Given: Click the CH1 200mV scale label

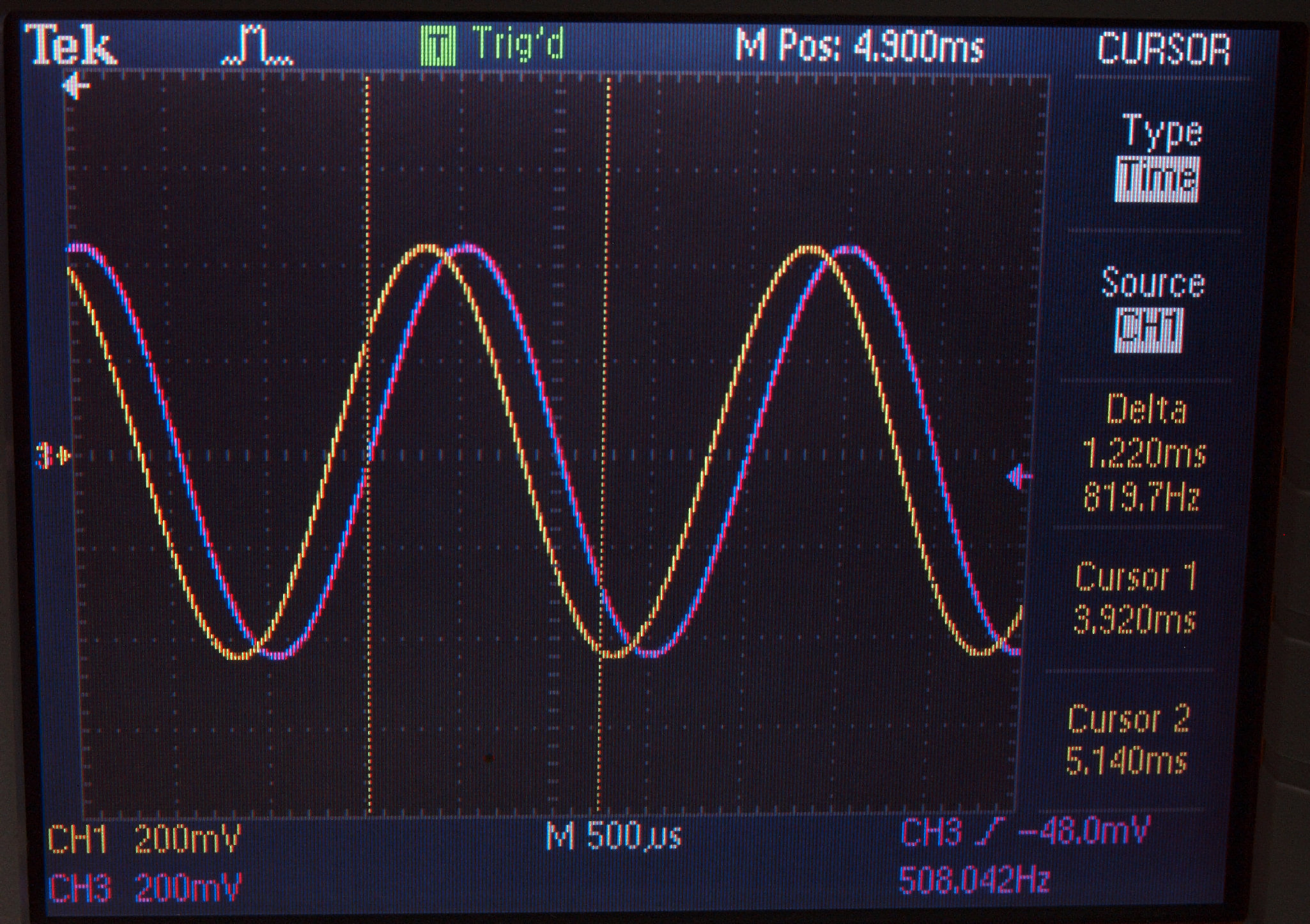Looking at the screenshot, I should pyautogui.click(x=144, y=839).
